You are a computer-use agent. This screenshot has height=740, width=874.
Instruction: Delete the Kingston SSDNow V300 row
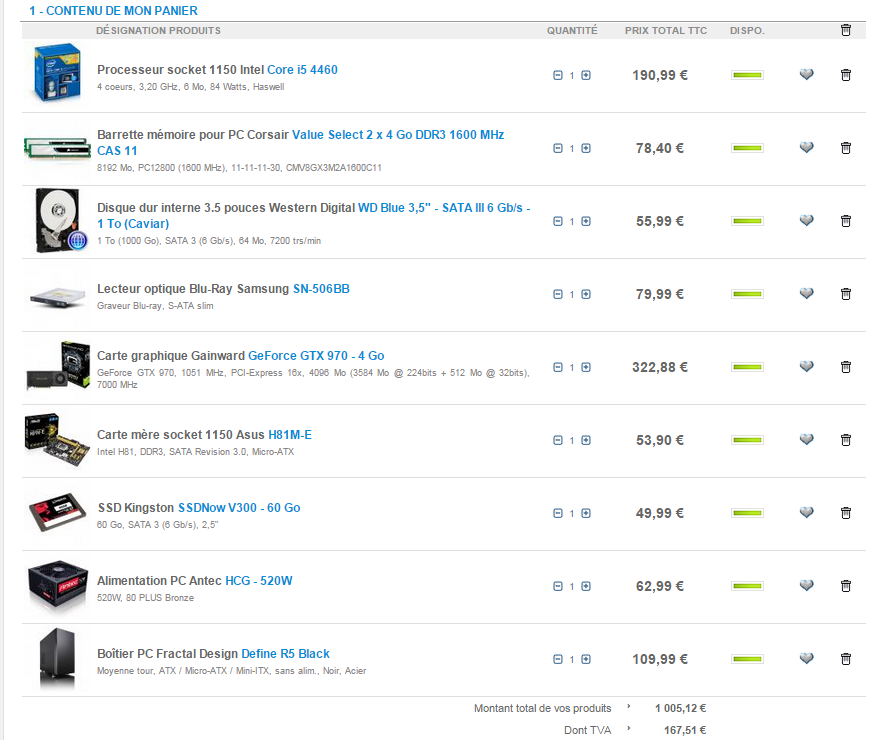846,513
